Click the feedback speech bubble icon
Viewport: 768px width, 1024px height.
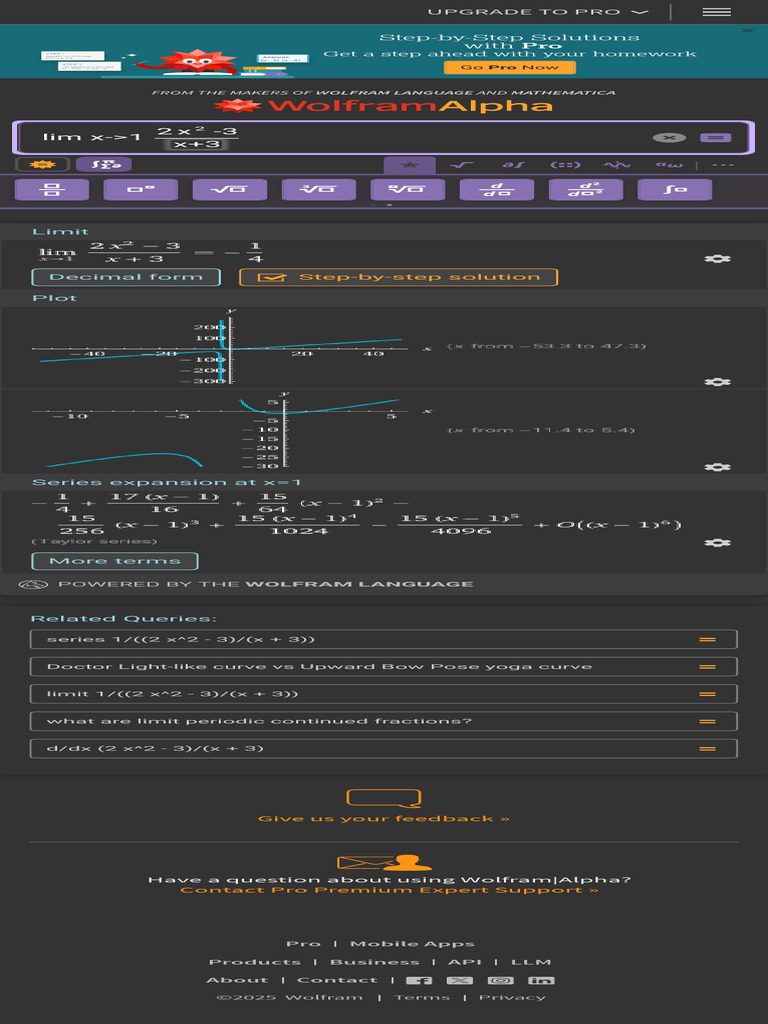(383, 798)
